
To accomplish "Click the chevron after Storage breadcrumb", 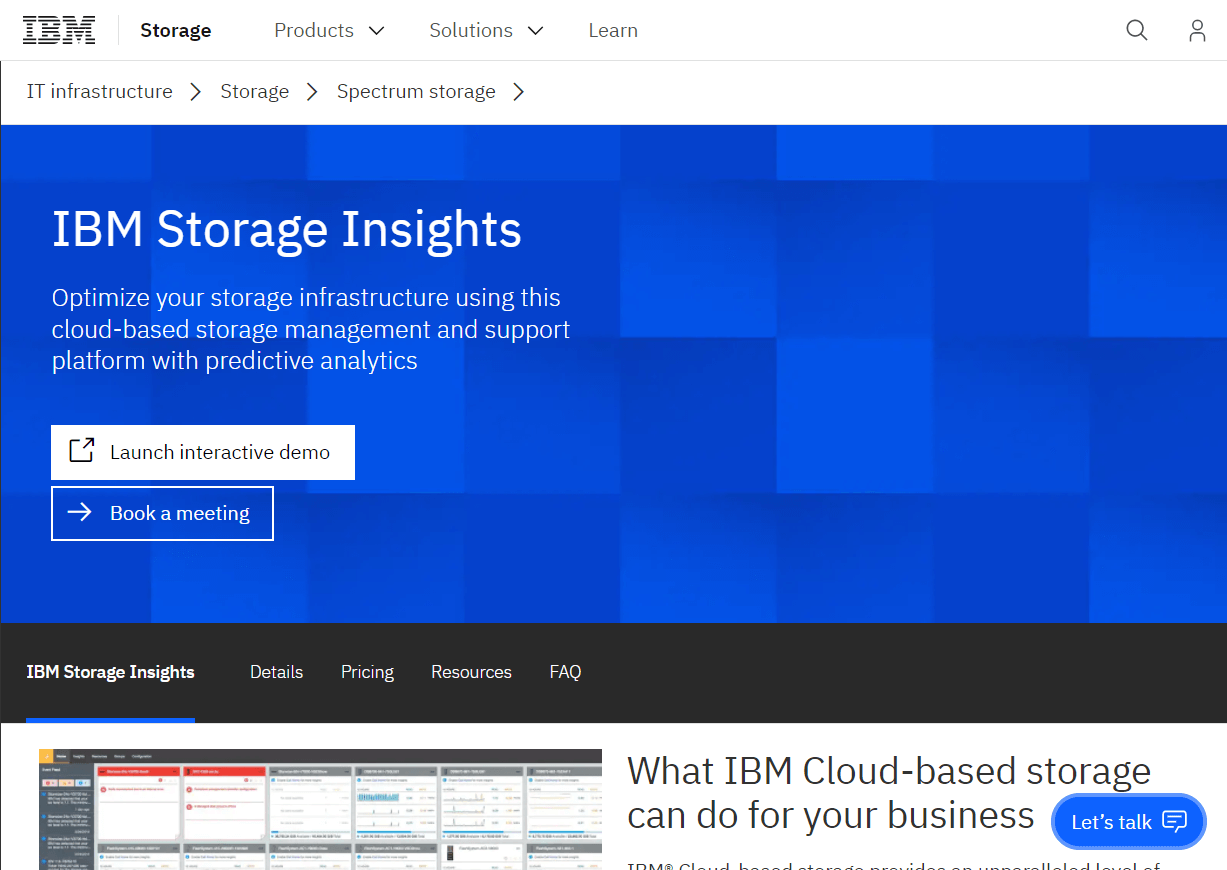I will [x=313, y=92].
